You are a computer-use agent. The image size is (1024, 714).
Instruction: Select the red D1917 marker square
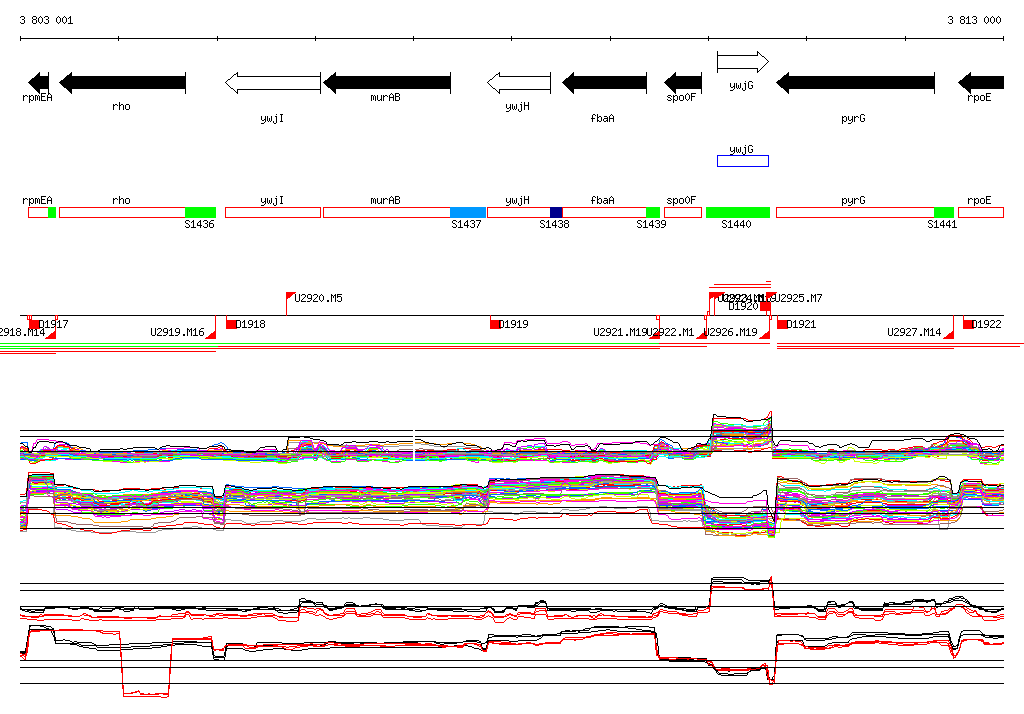34,324
